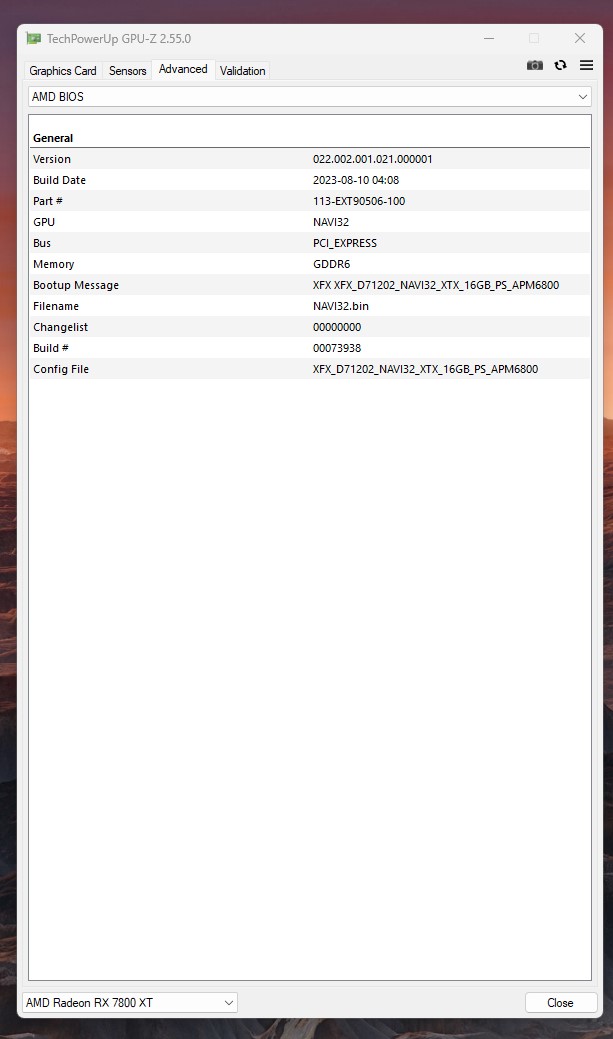Click version value 022.002.001.021.000001
Viewport: 613px width, 1039px height.
pyautogui.click(x=372, y=159)
